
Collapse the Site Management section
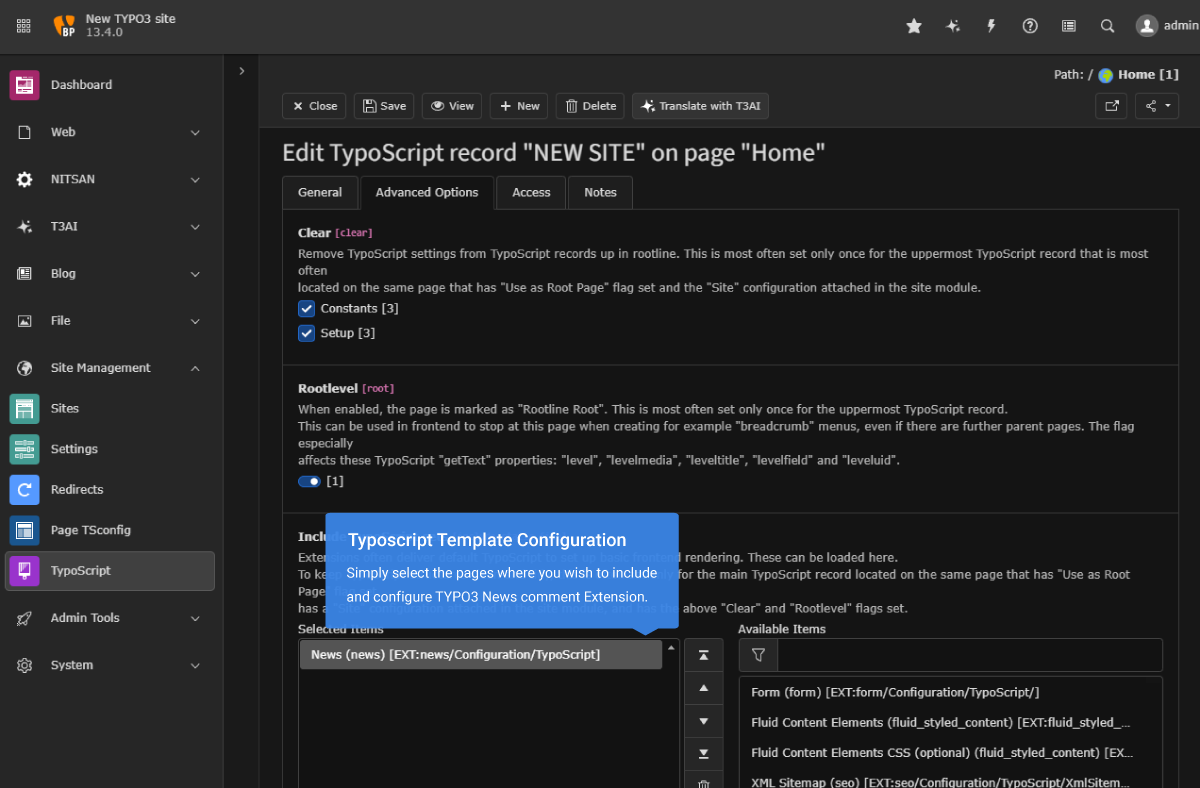110,367
